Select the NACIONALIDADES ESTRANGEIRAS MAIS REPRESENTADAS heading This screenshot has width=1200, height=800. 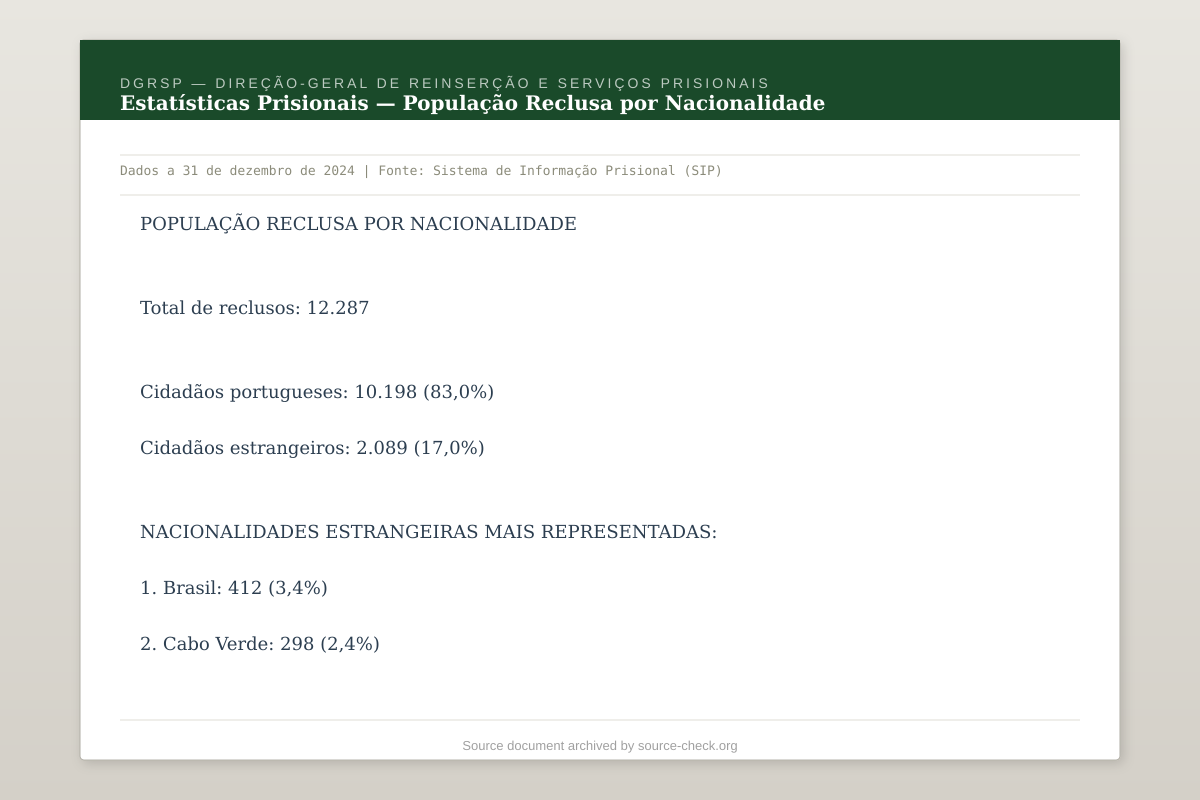coord(430,532)
